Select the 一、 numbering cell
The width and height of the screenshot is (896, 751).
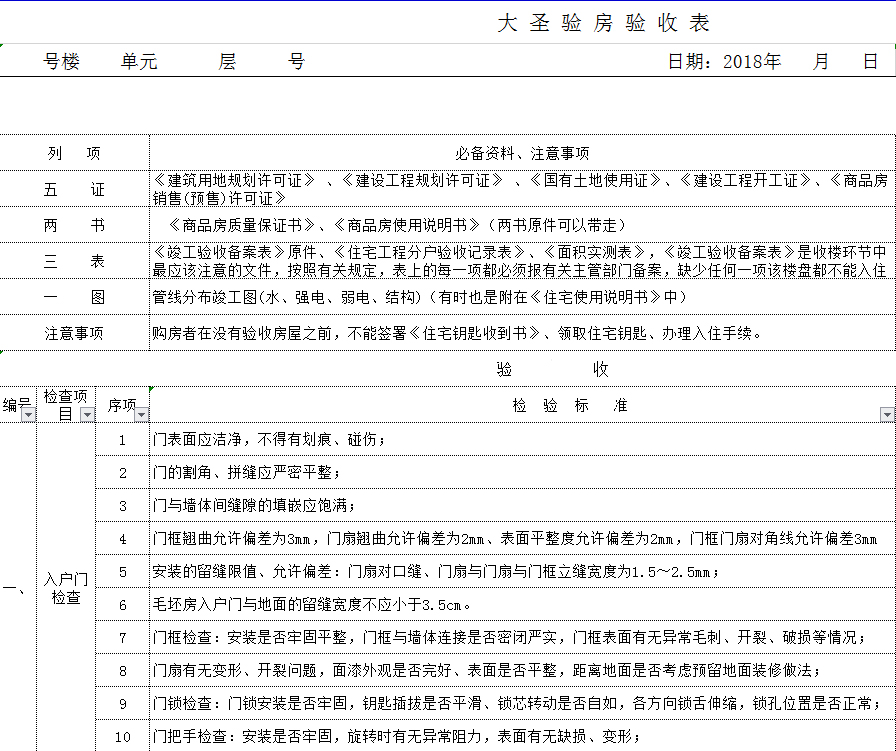tap(18, 588)
